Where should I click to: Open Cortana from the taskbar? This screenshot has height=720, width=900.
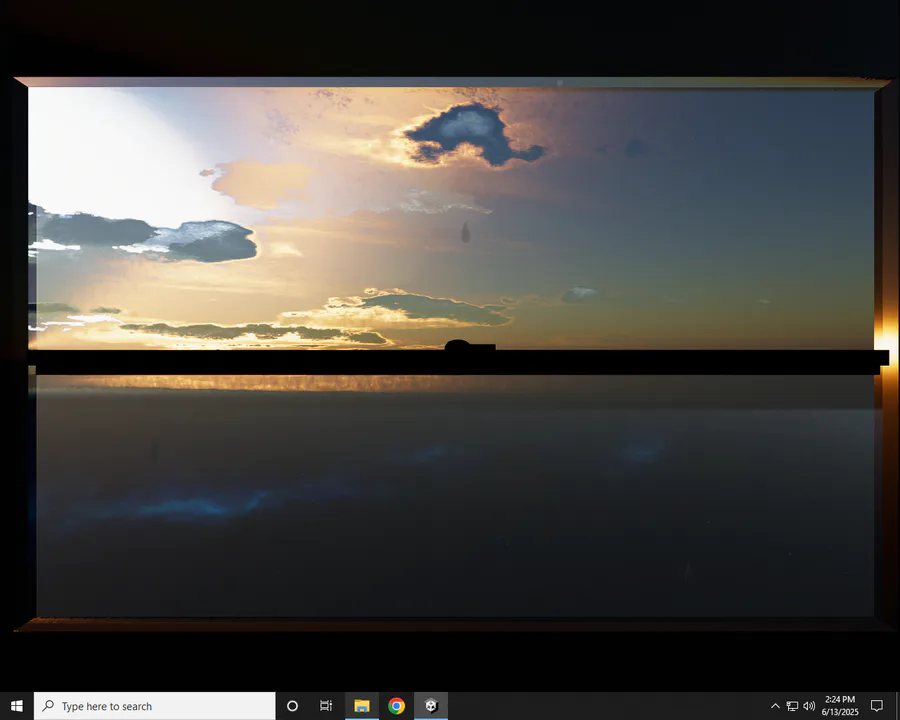[x=292, y=706]
